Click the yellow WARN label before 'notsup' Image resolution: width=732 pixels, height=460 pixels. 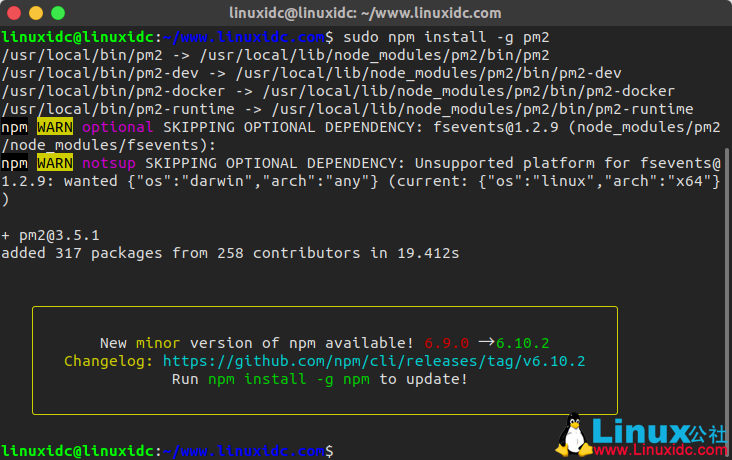pyautogui.click(x=55, y=163)
